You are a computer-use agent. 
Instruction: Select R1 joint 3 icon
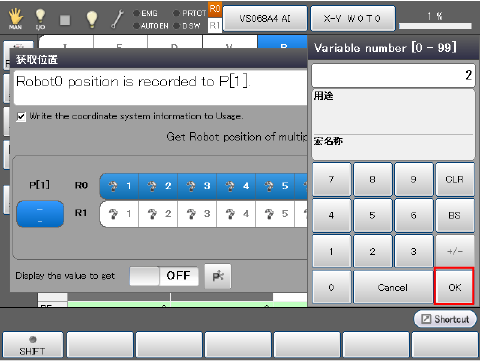pyautogui.click(x=198, y=214)
